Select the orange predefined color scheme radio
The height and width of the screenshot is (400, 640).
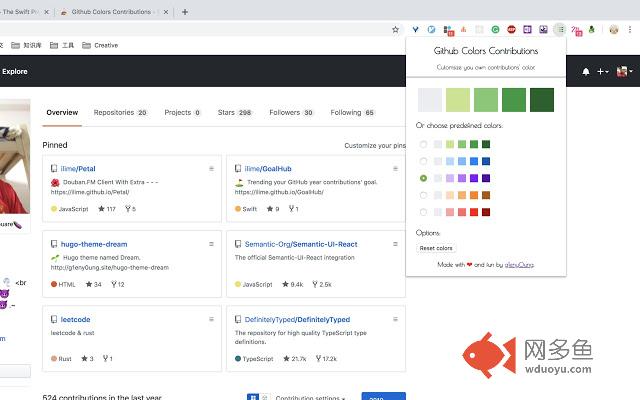423,195
